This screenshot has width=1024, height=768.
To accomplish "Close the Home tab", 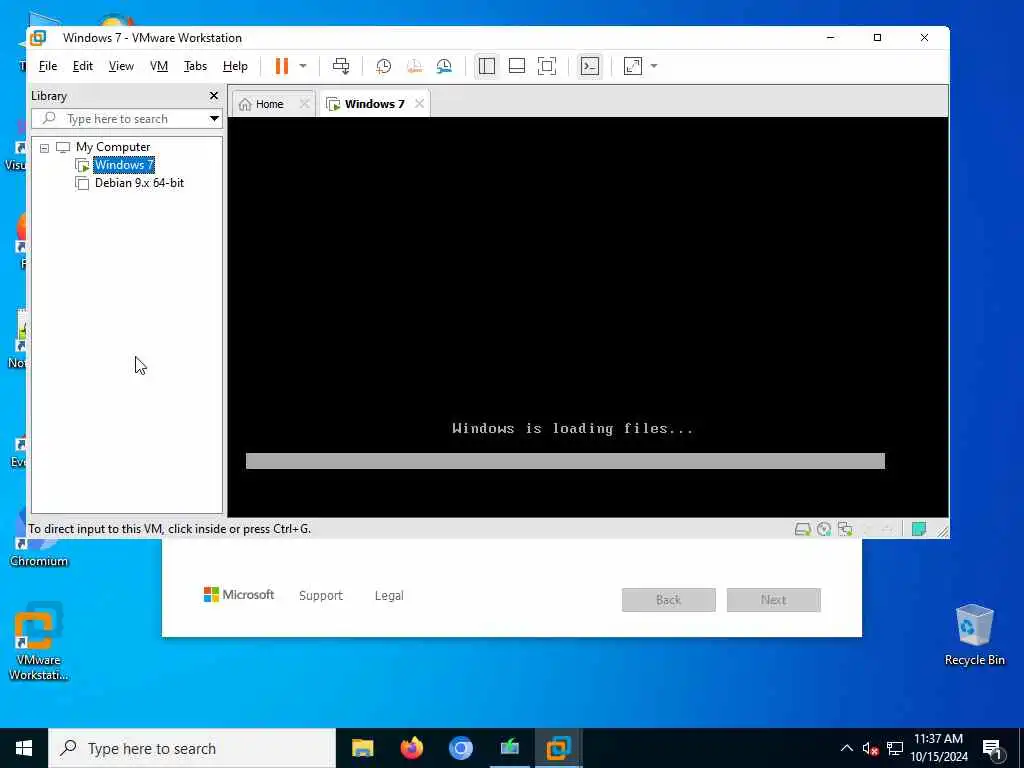I will click(x=304, y=104).
